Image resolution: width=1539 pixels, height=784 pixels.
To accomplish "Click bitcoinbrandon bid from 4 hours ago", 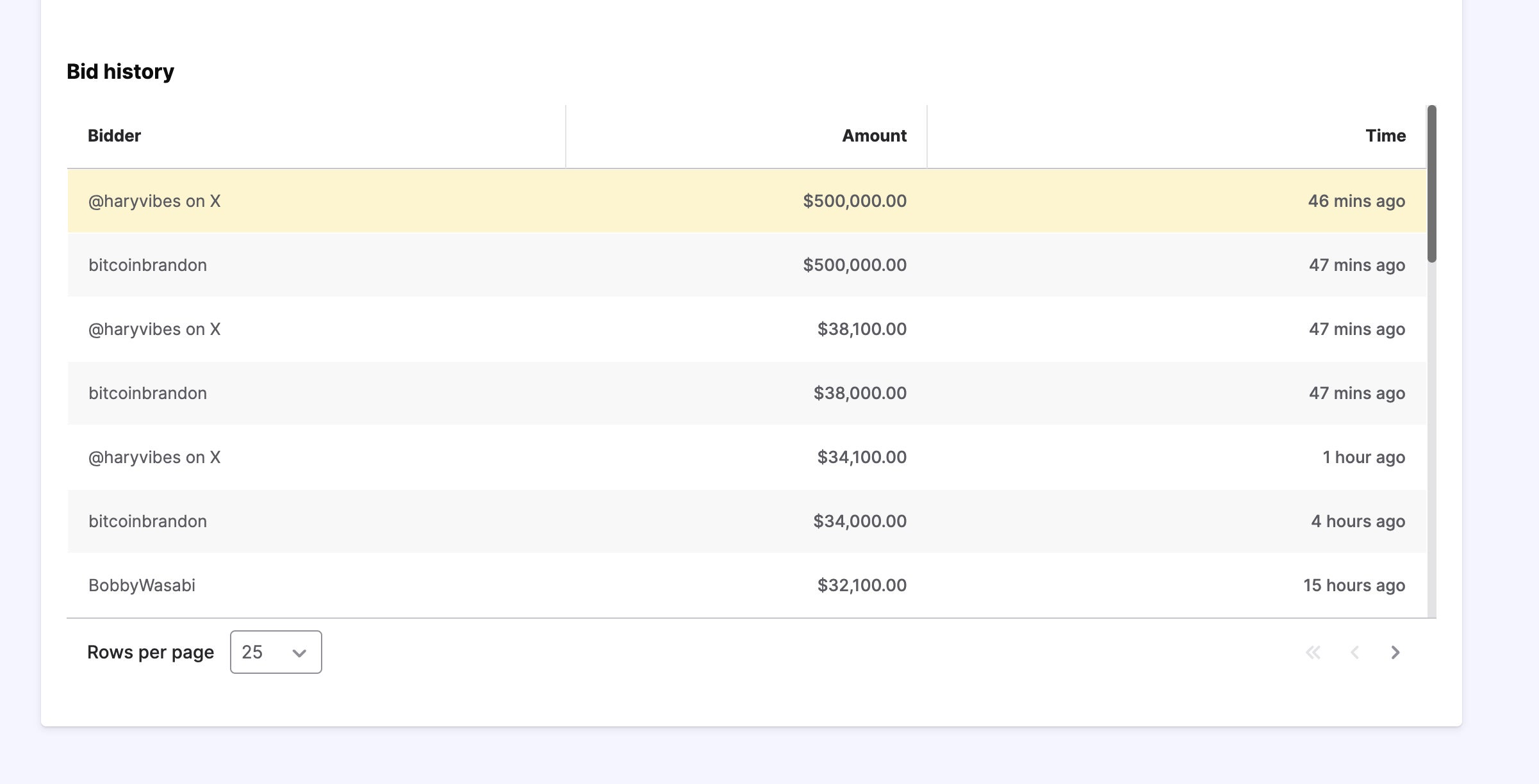I will (x=147, y=521).
